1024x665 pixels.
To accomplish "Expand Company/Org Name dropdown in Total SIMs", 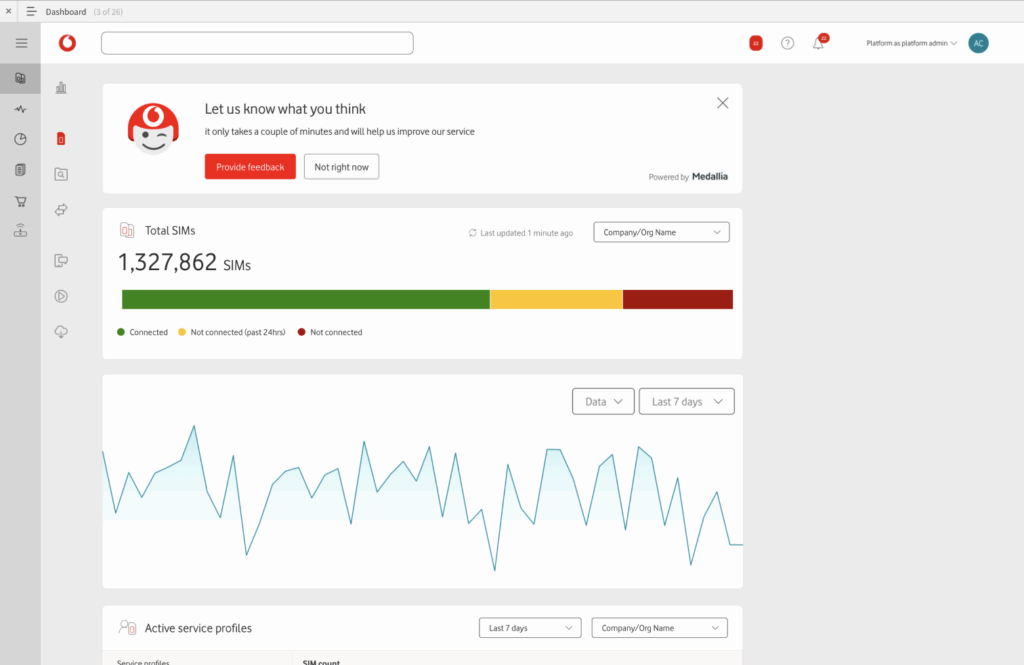I will point(661,232).
